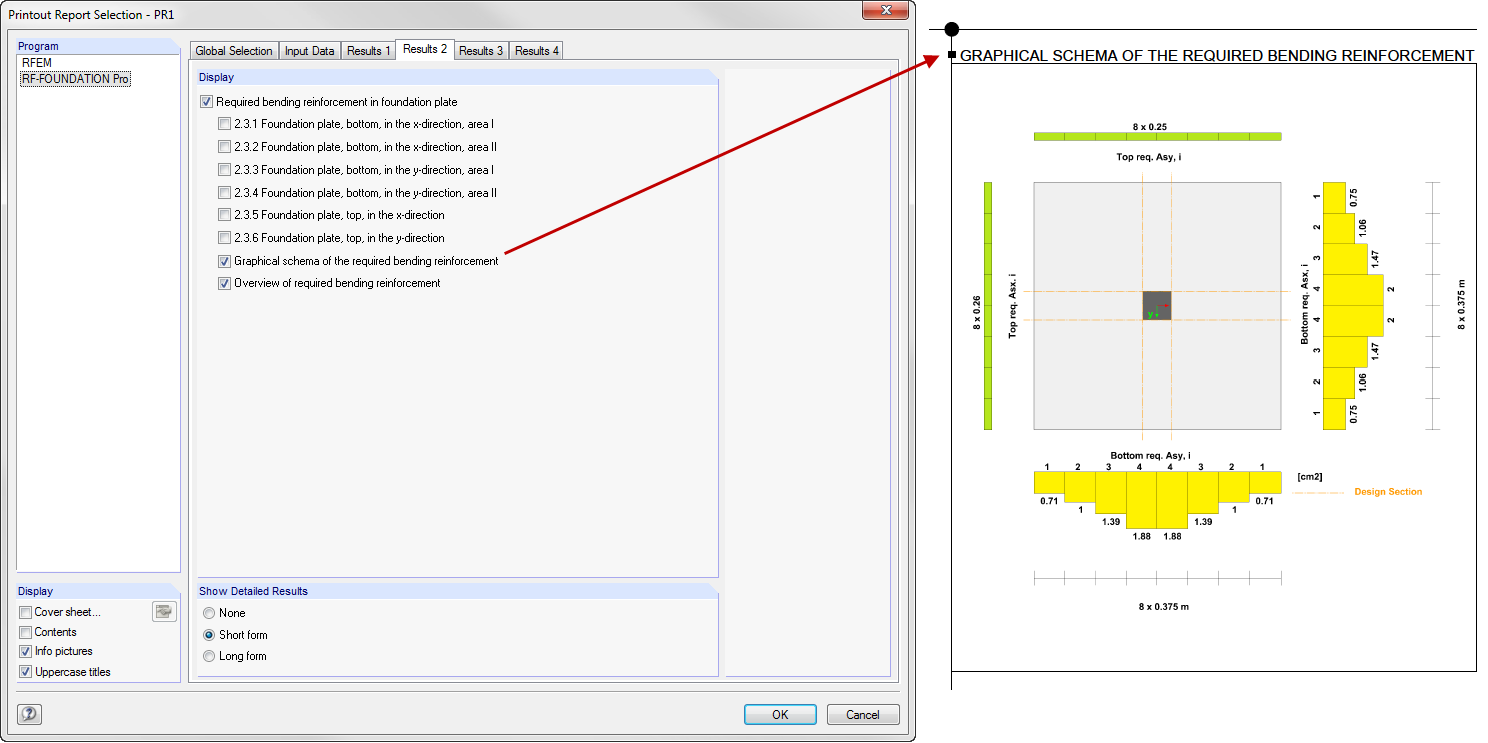Open the Results 4 tab
1488x743 pixels.
(x=535, y=50)
